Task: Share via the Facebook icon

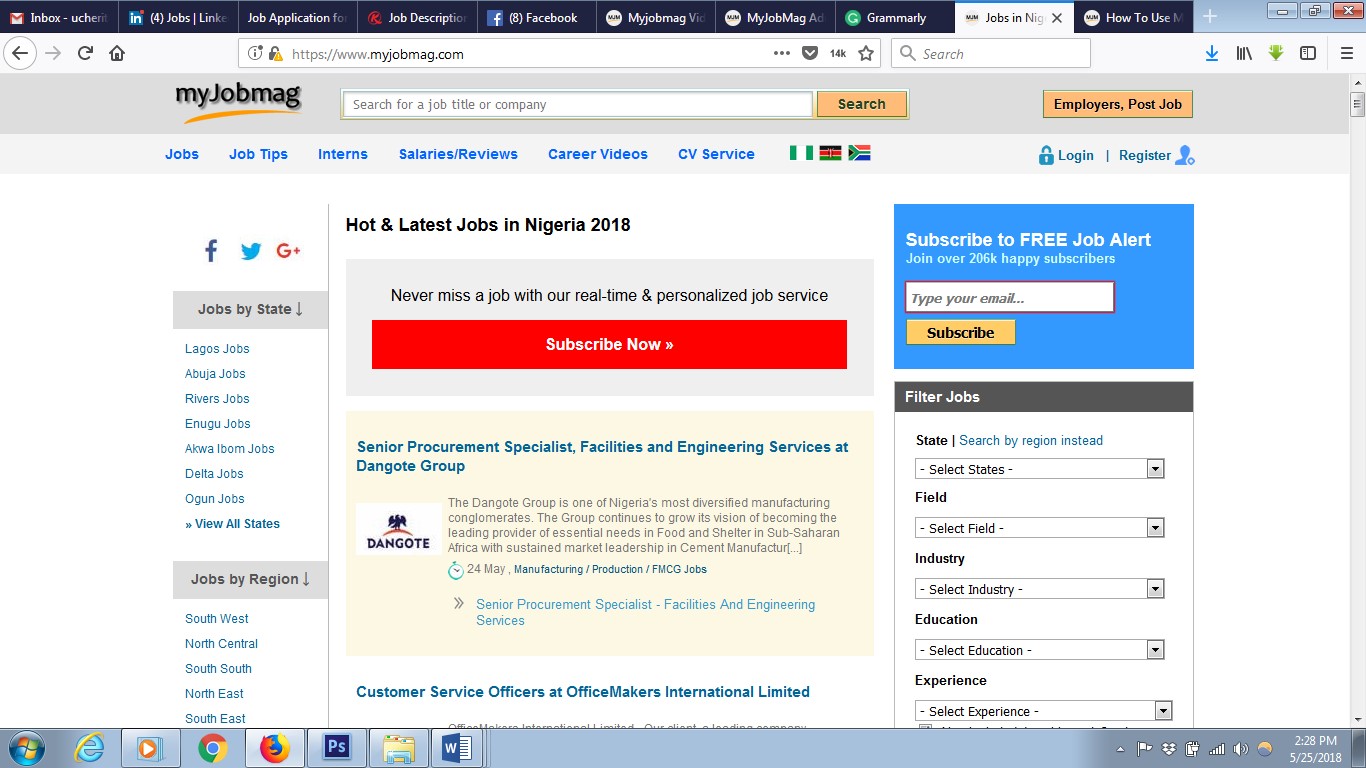Action: 211,251
